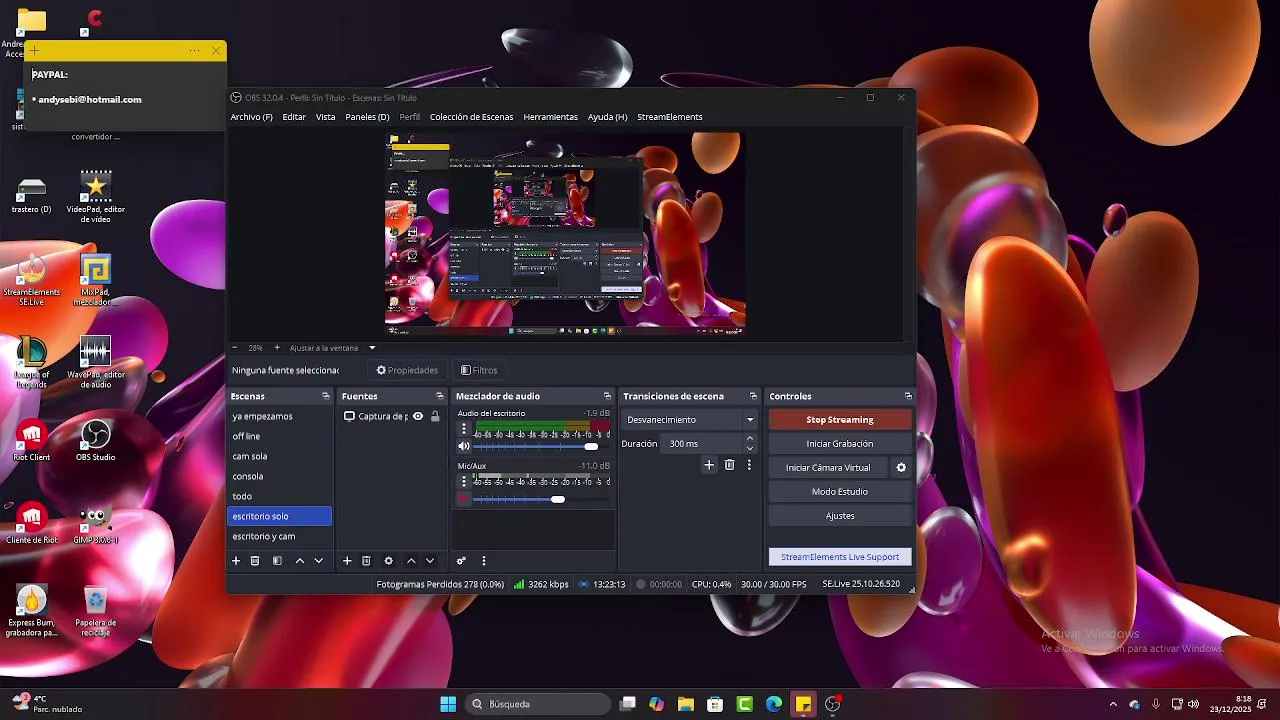Click StreamElements Live Support button
Screen dimensions: 1280x720
pos(840,557)
